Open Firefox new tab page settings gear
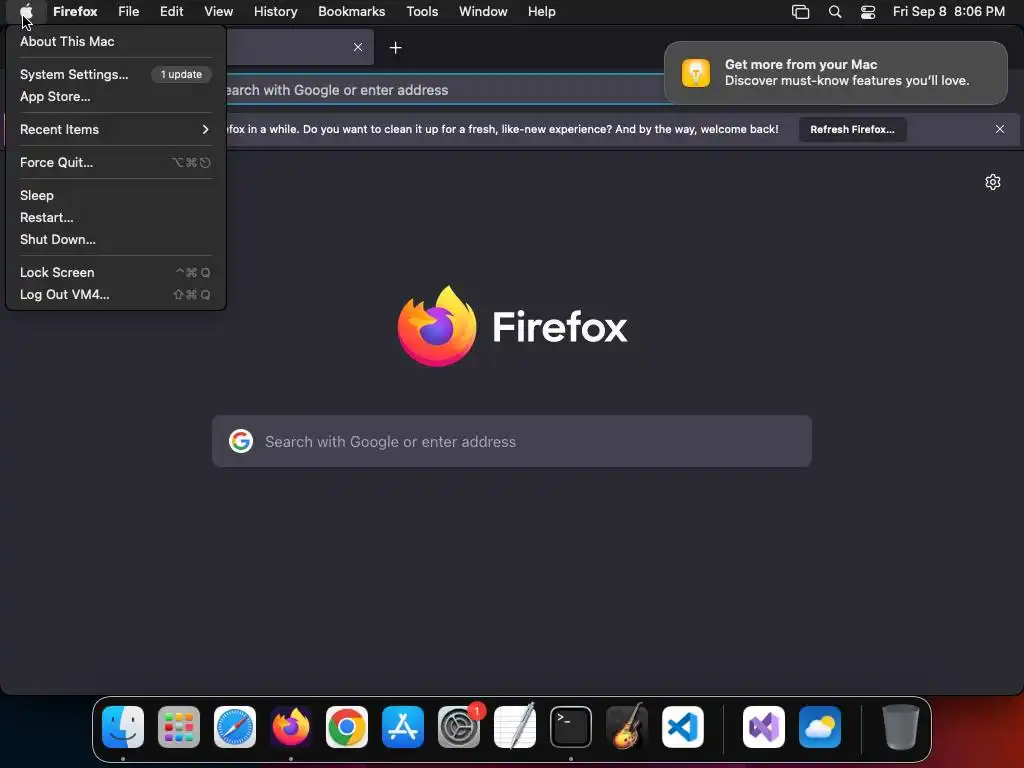1024x768 pixels. pyautogui.click(x=993, y=182)
